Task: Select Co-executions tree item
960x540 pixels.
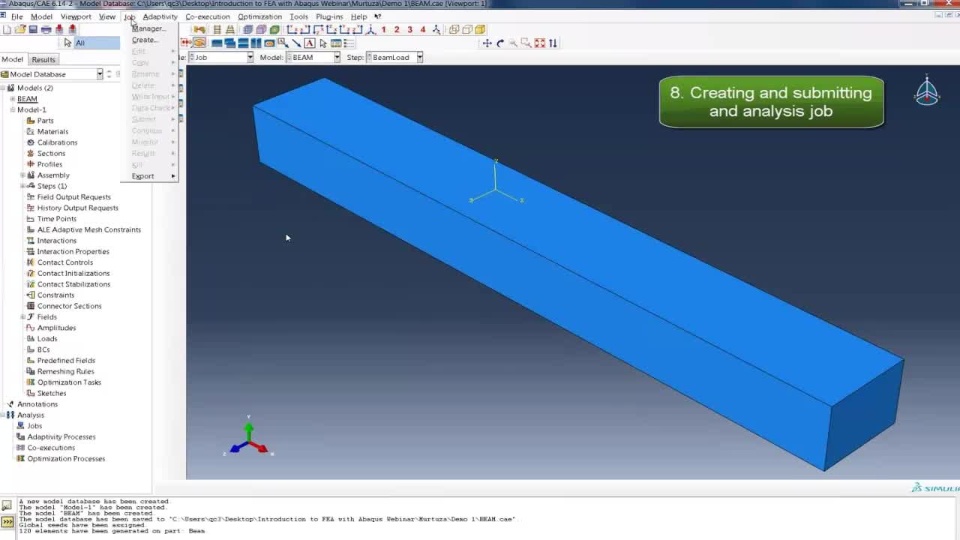Action: (x=51, y=448)
